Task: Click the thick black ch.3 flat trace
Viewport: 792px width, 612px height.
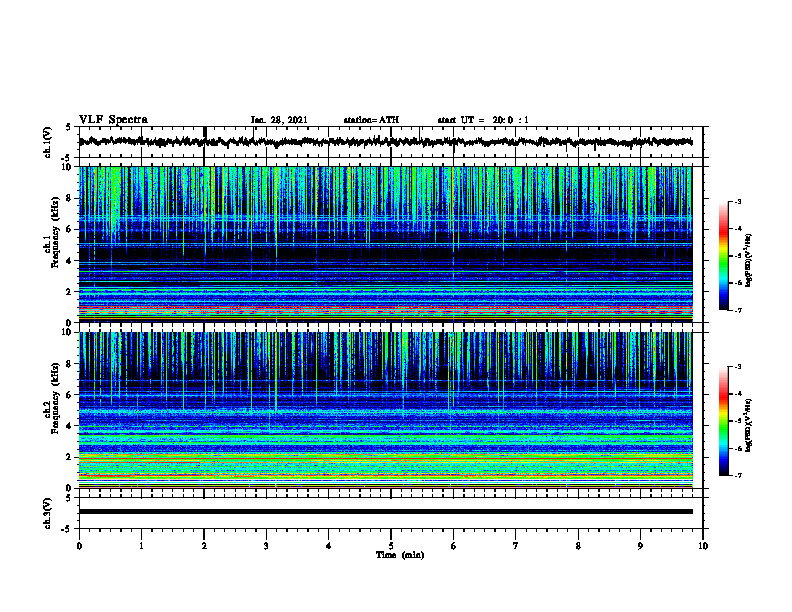Action: tap(385, 512)
